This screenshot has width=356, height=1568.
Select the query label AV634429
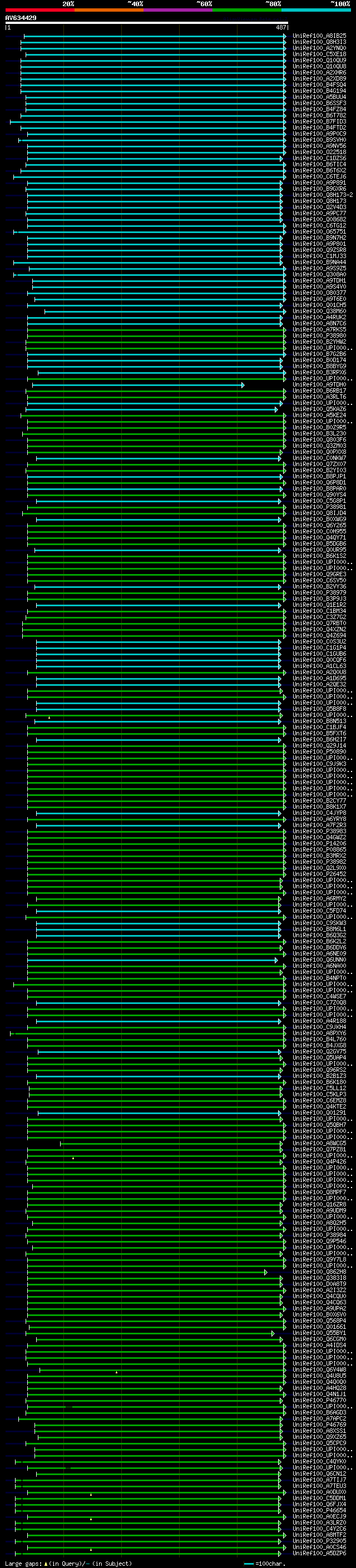click(x=21, y=18)
